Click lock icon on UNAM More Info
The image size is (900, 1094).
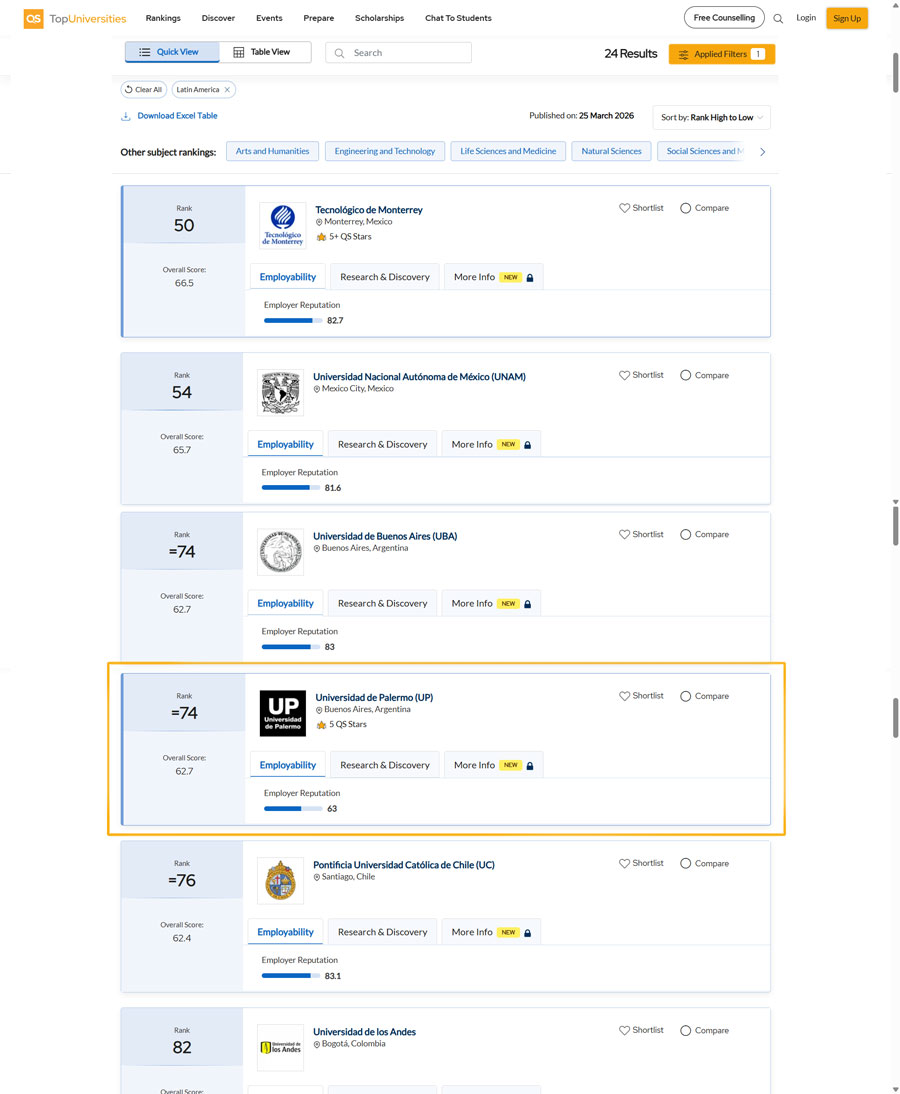[528, 445]
